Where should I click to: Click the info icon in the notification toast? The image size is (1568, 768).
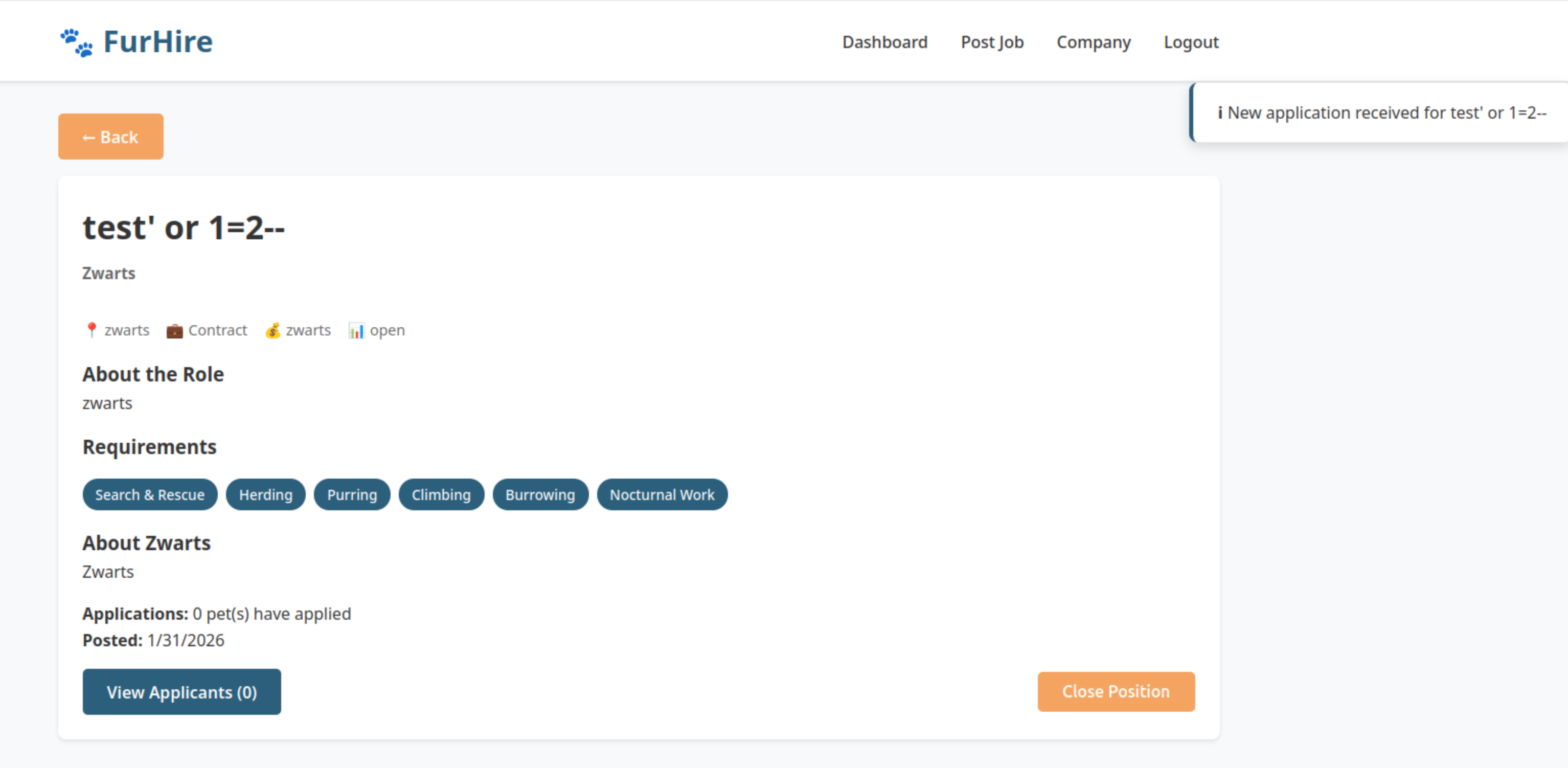pos(1219,113)
